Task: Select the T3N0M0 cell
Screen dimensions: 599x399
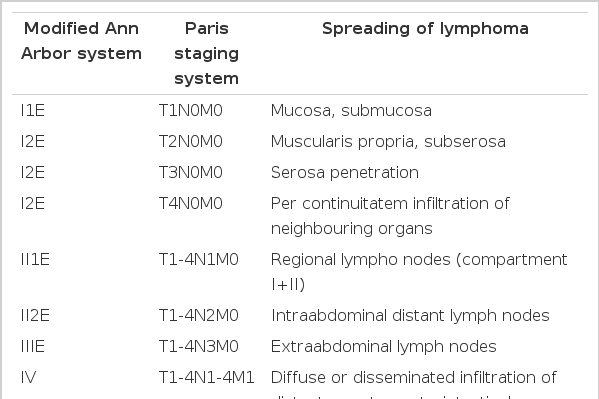Action: 191,172
